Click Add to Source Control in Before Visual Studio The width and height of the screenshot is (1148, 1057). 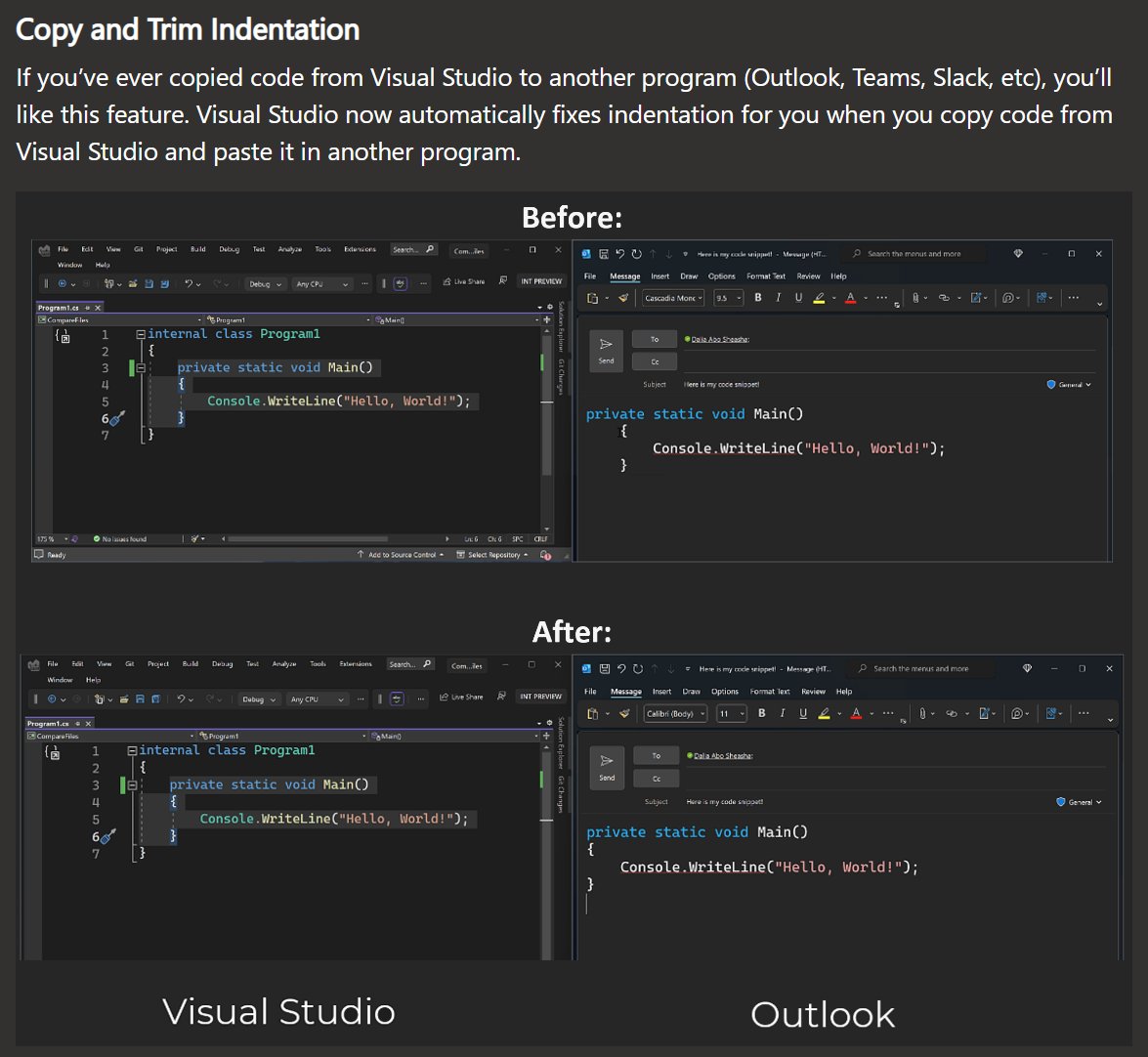coord(401,555)
